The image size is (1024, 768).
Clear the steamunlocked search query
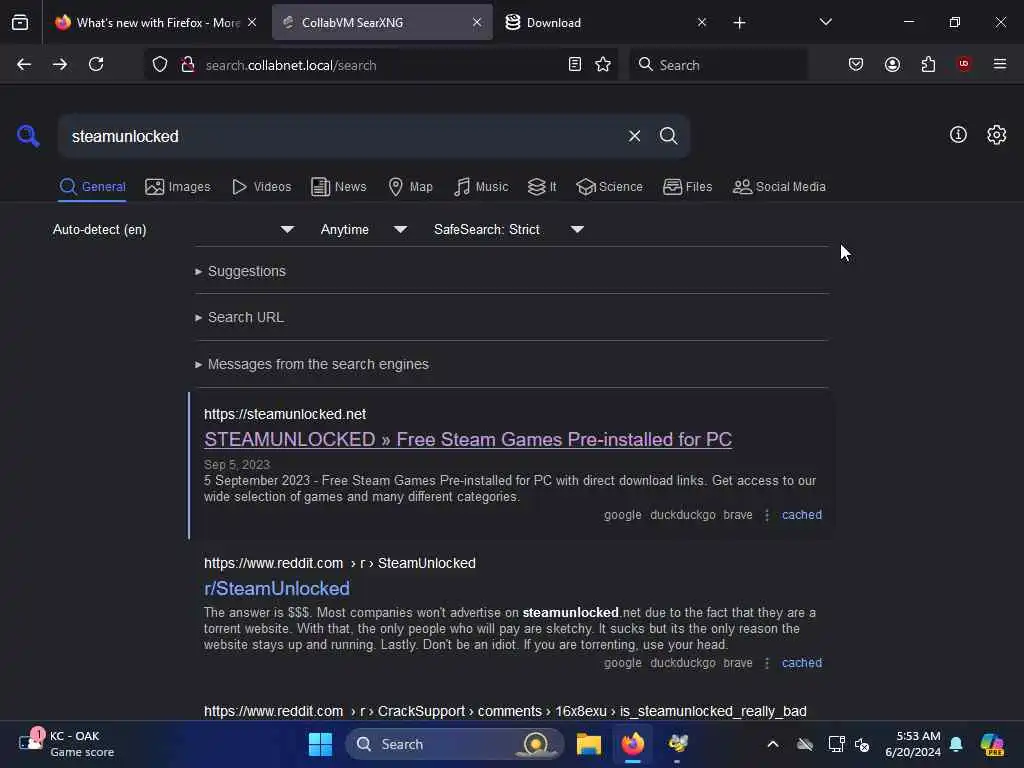tap(634, 136)
